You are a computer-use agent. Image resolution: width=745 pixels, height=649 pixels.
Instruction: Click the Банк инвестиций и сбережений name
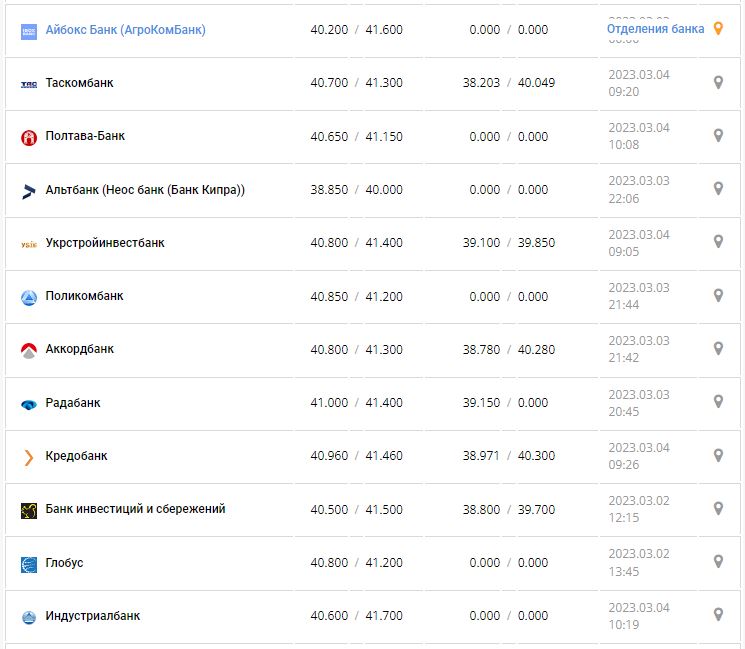coord(135,509)
